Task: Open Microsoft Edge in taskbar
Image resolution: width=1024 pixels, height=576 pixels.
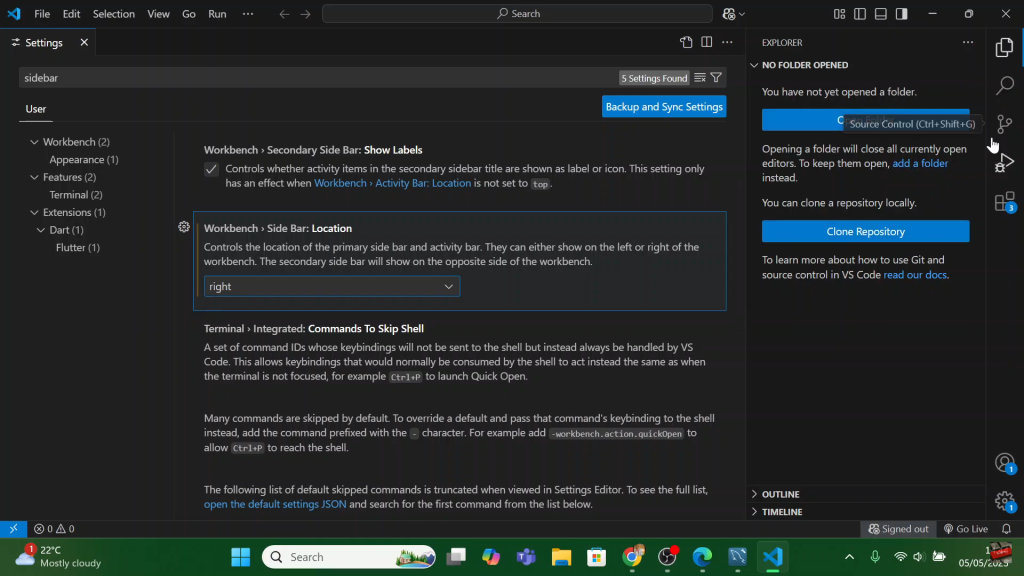Action: click(x=702, y=557)
